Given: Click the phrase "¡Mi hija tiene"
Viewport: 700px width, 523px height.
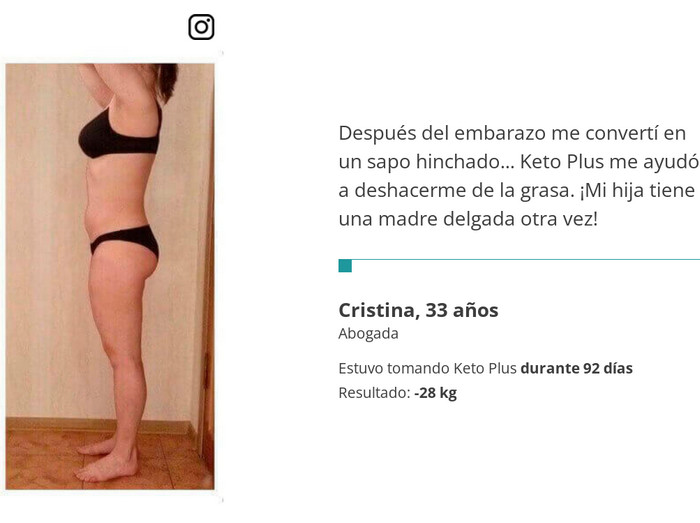Looking at the screenshot, I should coord(638,191).
